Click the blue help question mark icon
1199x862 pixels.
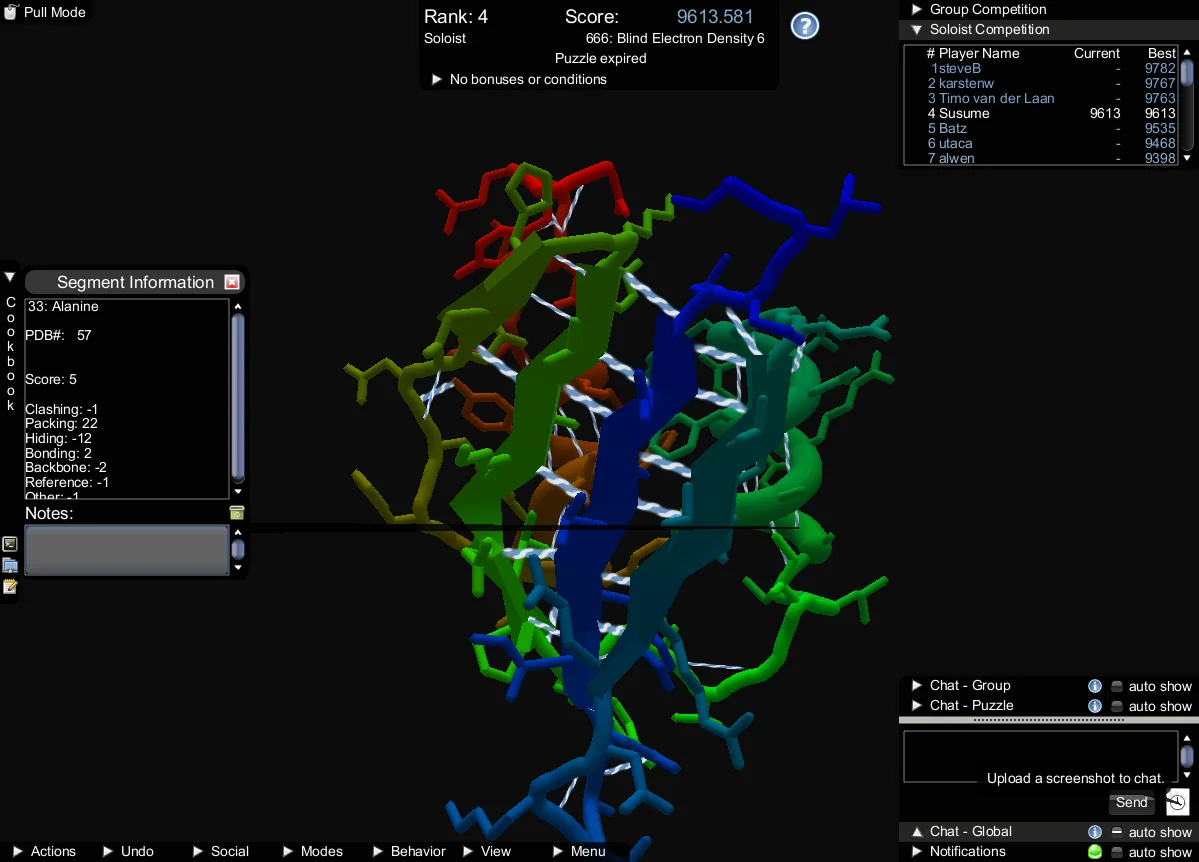(x=805, y=26)
